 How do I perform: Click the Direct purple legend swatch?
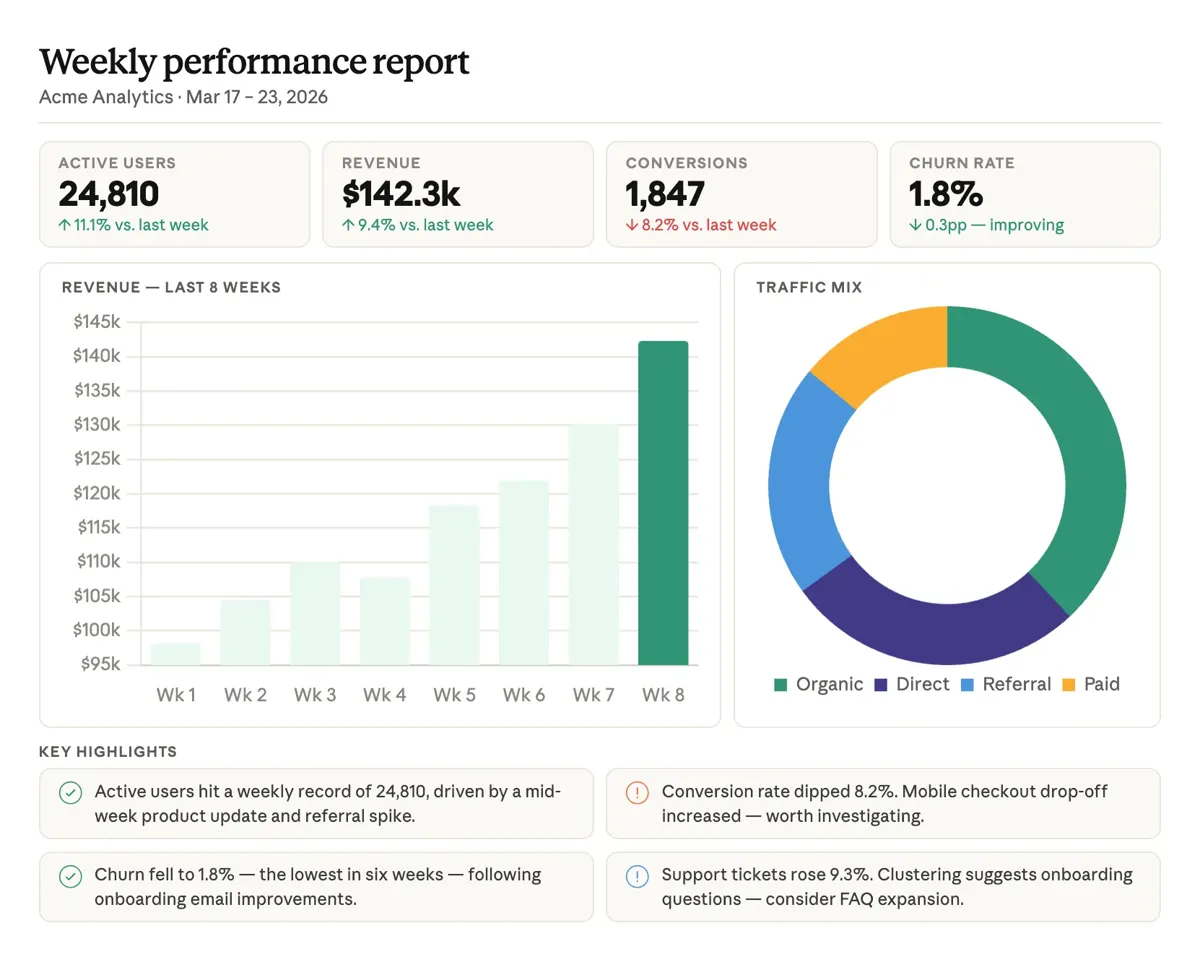[881, 685]
